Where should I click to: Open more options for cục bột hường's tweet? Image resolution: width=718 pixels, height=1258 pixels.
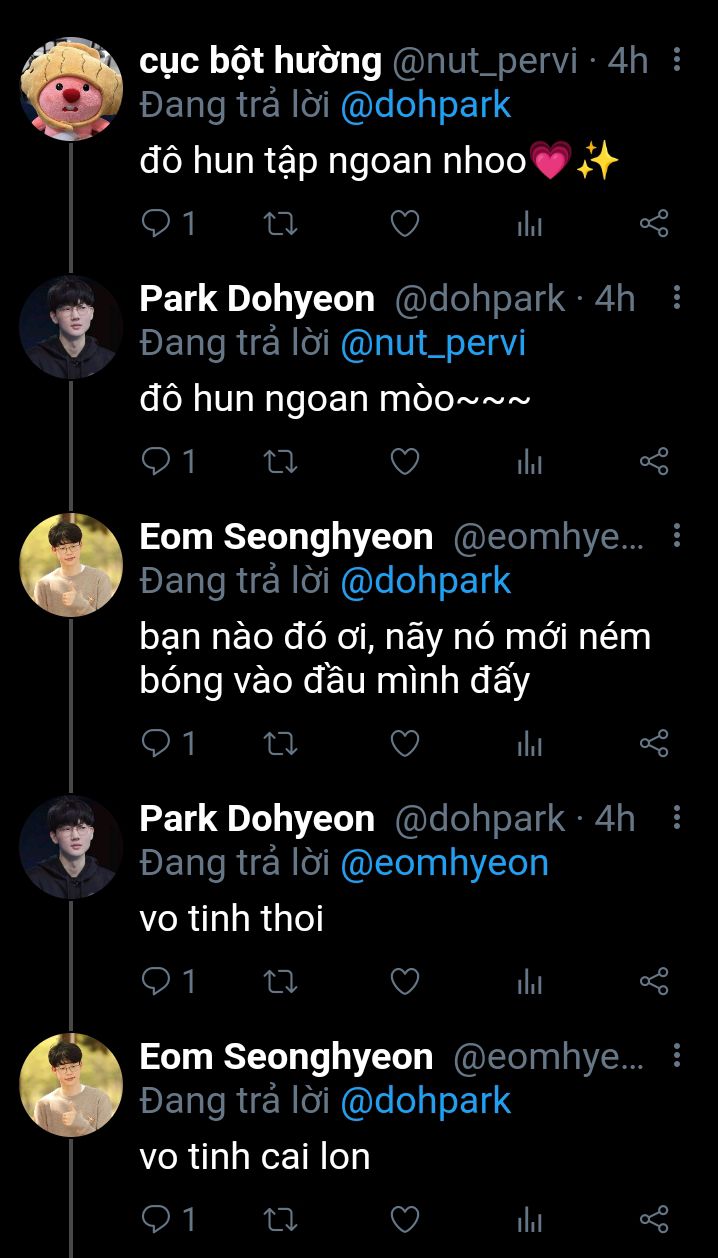[x=677, y=61]
